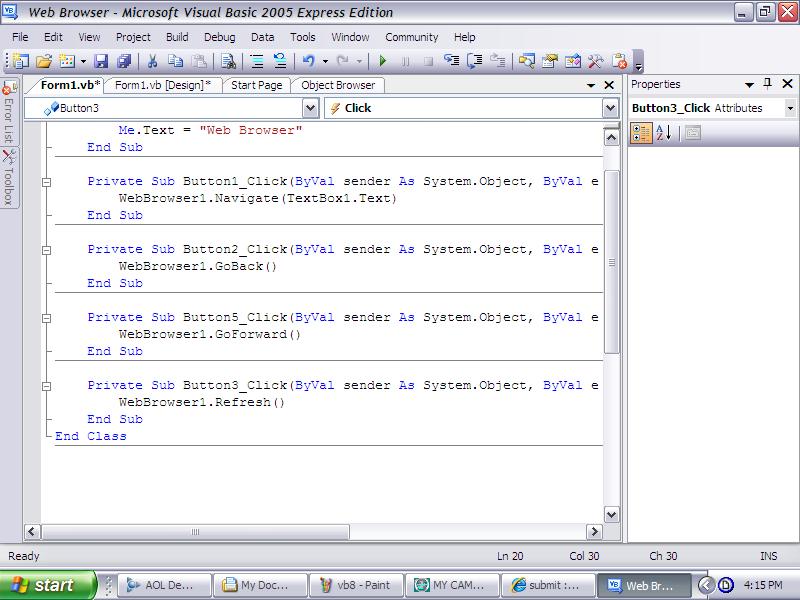This screenshot has height=600, width=800.
Task: Open the Start Page tab
Action: point(257,85)
